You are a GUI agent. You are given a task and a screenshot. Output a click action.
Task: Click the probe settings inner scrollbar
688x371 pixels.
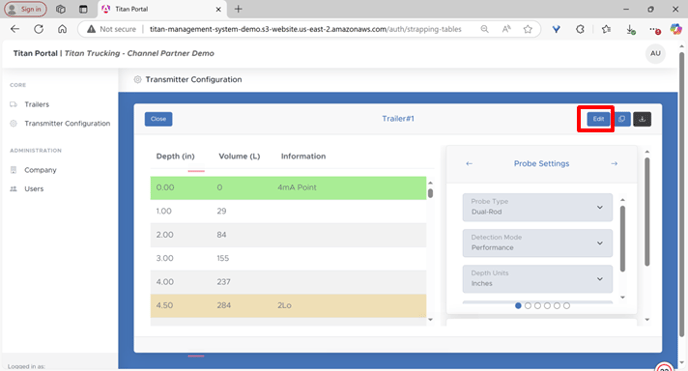[x=622, y=239]
